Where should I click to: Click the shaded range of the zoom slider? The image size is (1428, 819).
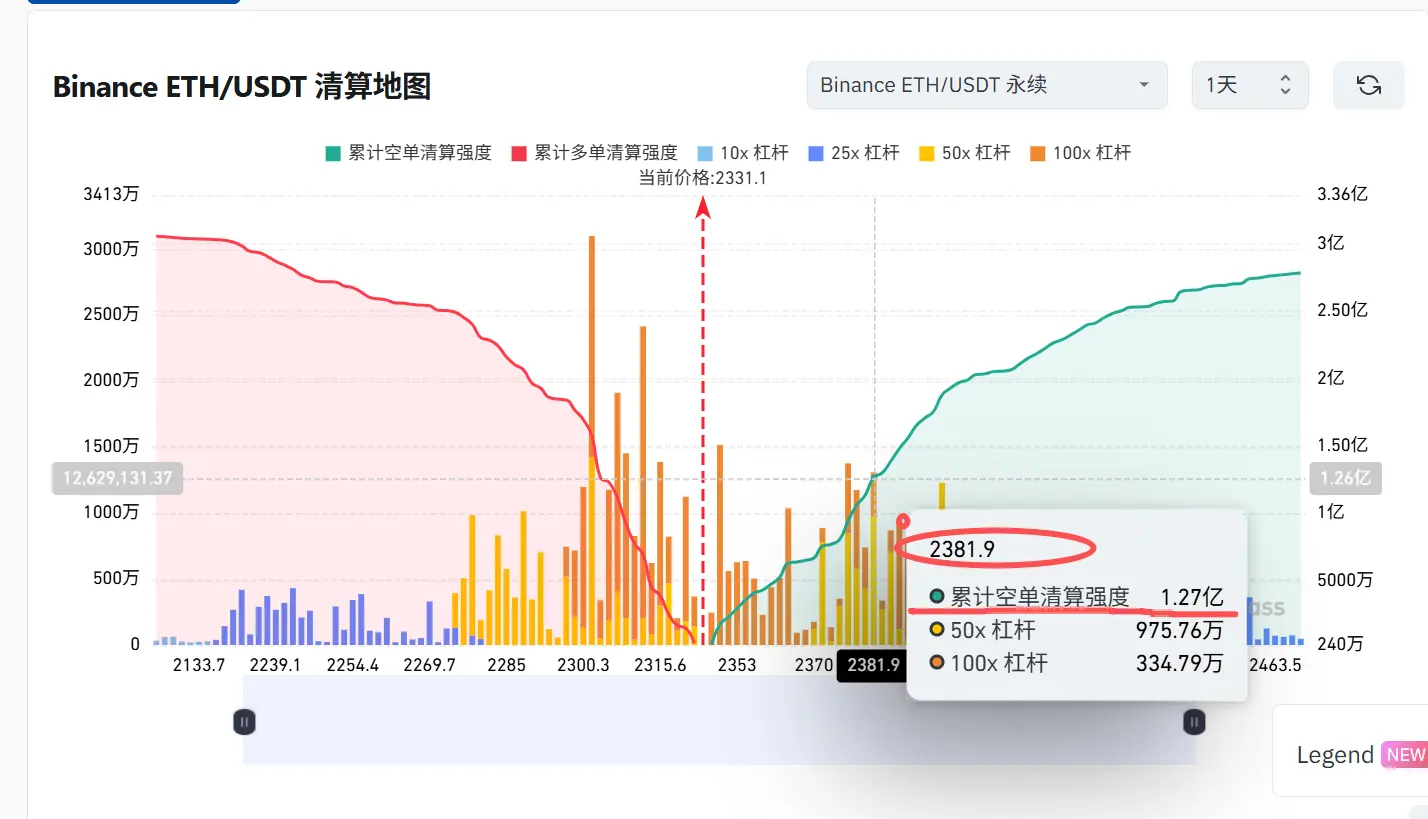click(x=719, y=720)
